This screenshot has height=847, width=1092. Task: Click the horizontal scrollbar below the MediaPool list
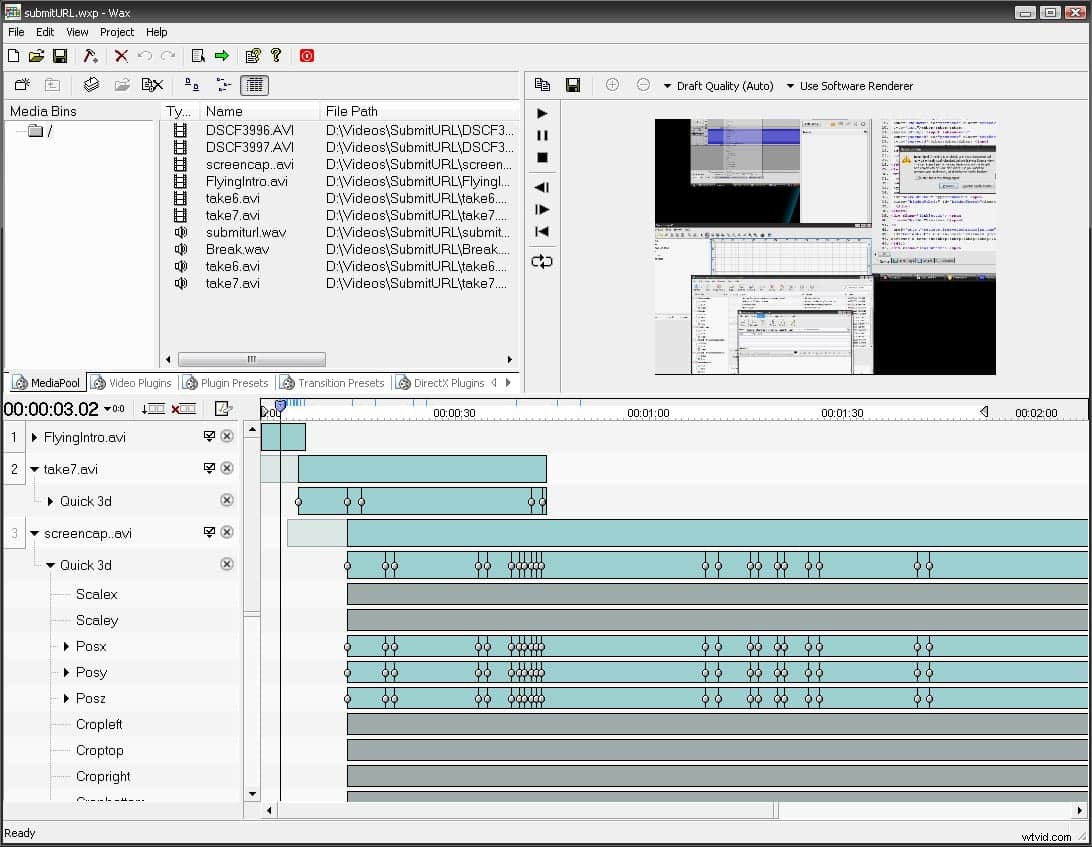[250, 359]
